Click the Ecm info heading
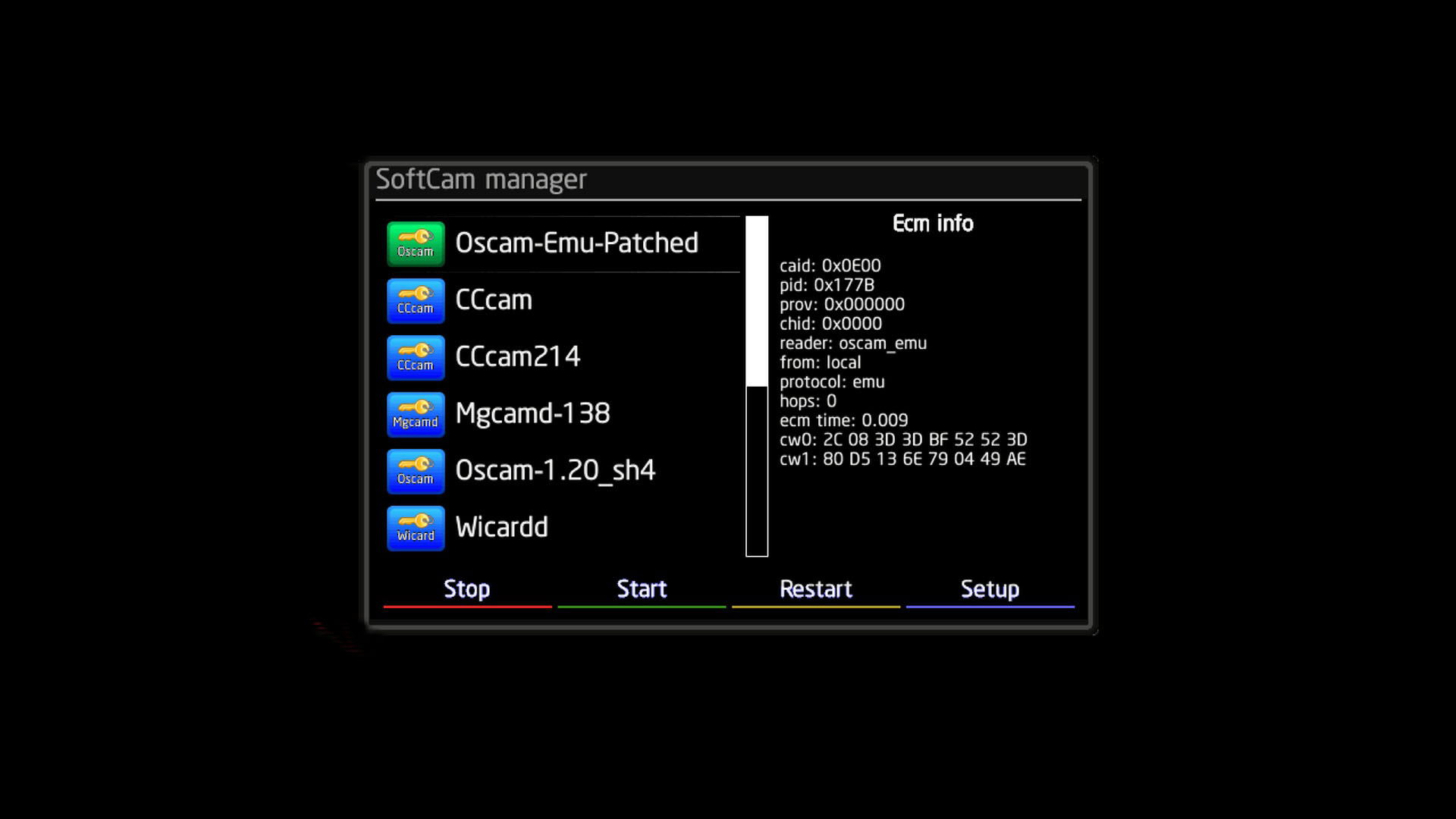 [933, 224]
